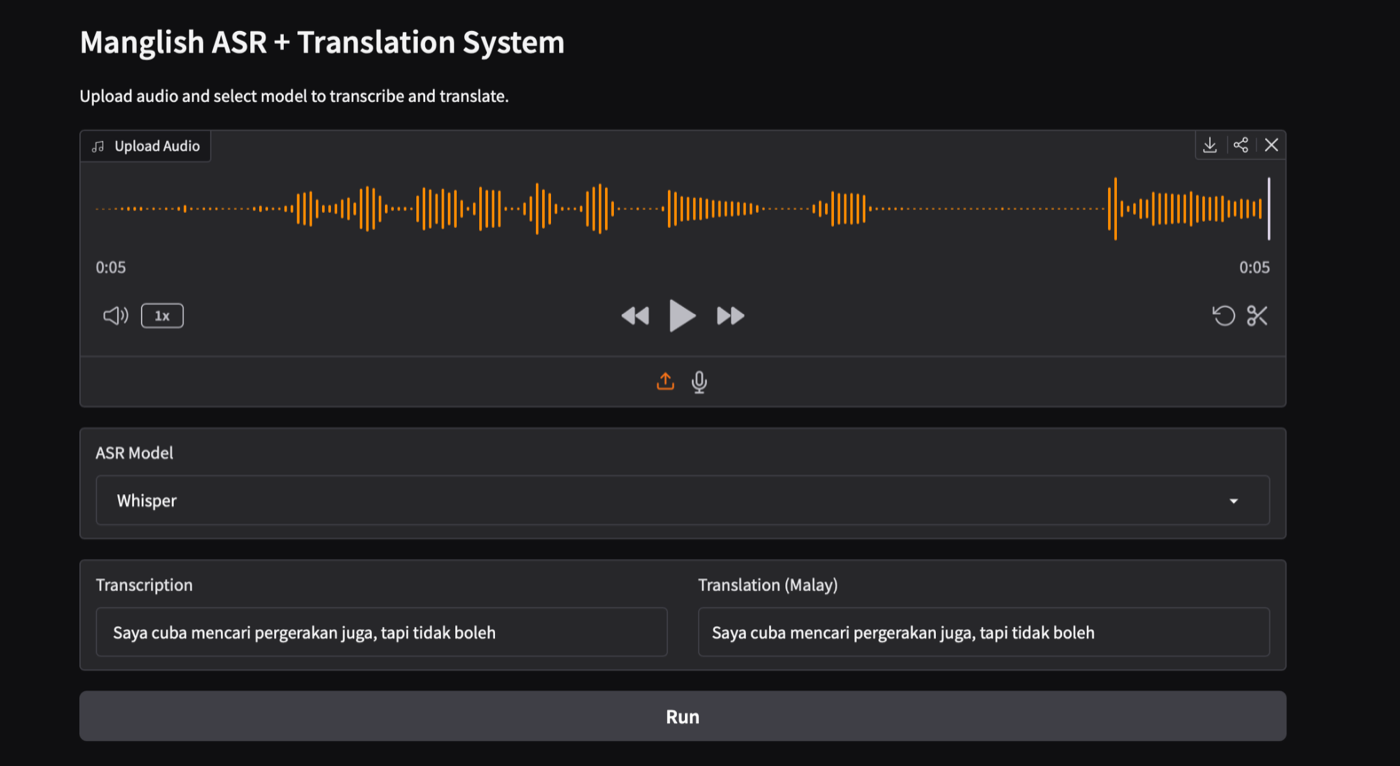Play the uploaded audio

point(683,316)
